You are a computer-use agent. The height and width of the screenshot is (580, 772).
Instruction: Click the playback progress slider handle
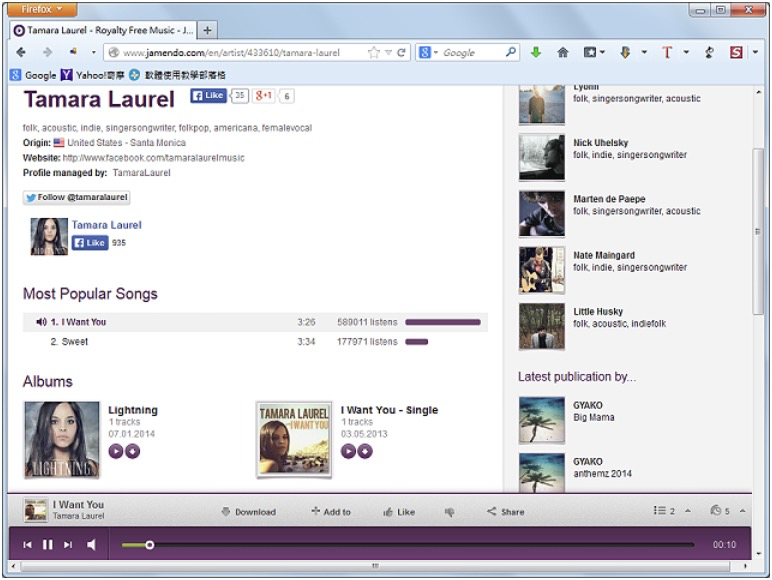pos(150,545)
